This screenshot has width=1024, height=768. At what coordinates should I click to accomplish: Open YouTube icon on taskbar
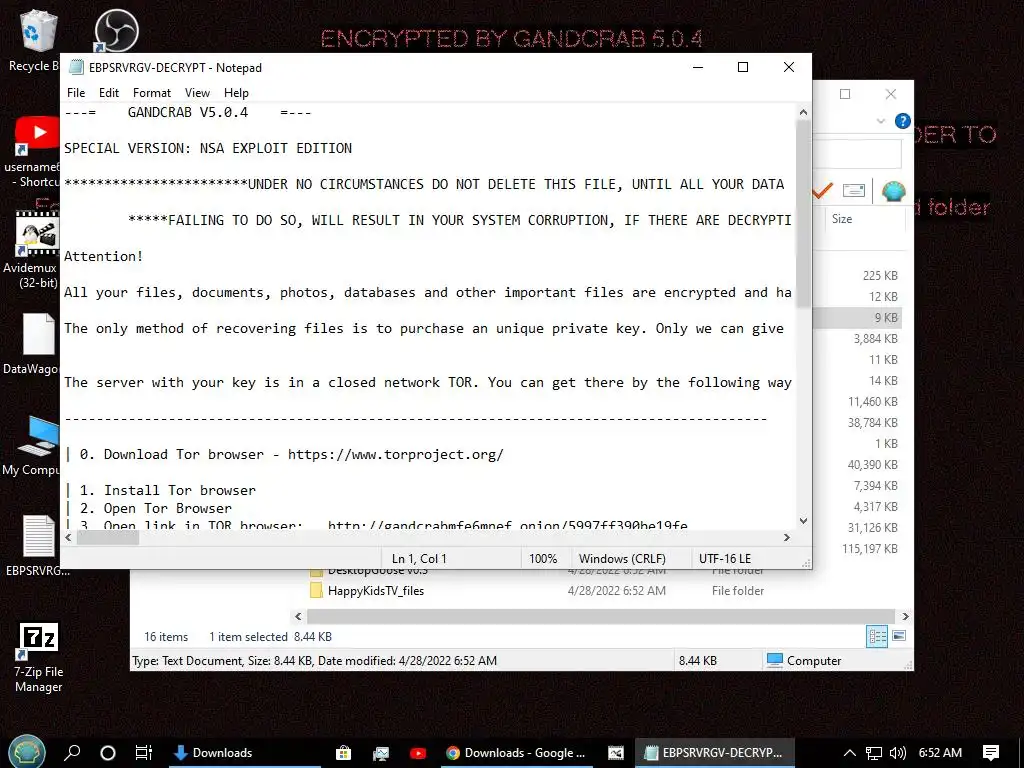pos(418,752)
